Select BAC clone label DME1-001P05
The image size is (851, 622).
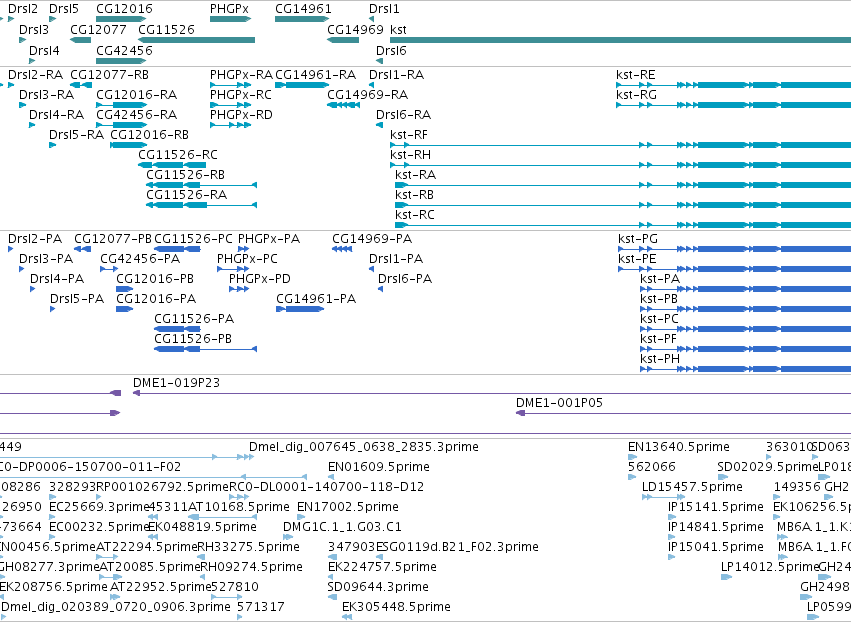click(559, 403)
